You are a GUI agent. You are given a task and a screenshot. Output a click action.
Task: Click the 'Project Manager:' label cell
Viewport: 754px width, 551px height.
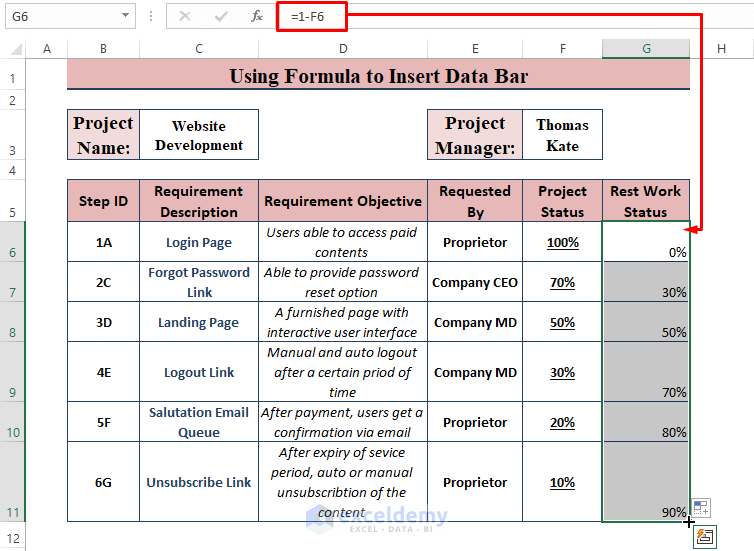[475, 135]
